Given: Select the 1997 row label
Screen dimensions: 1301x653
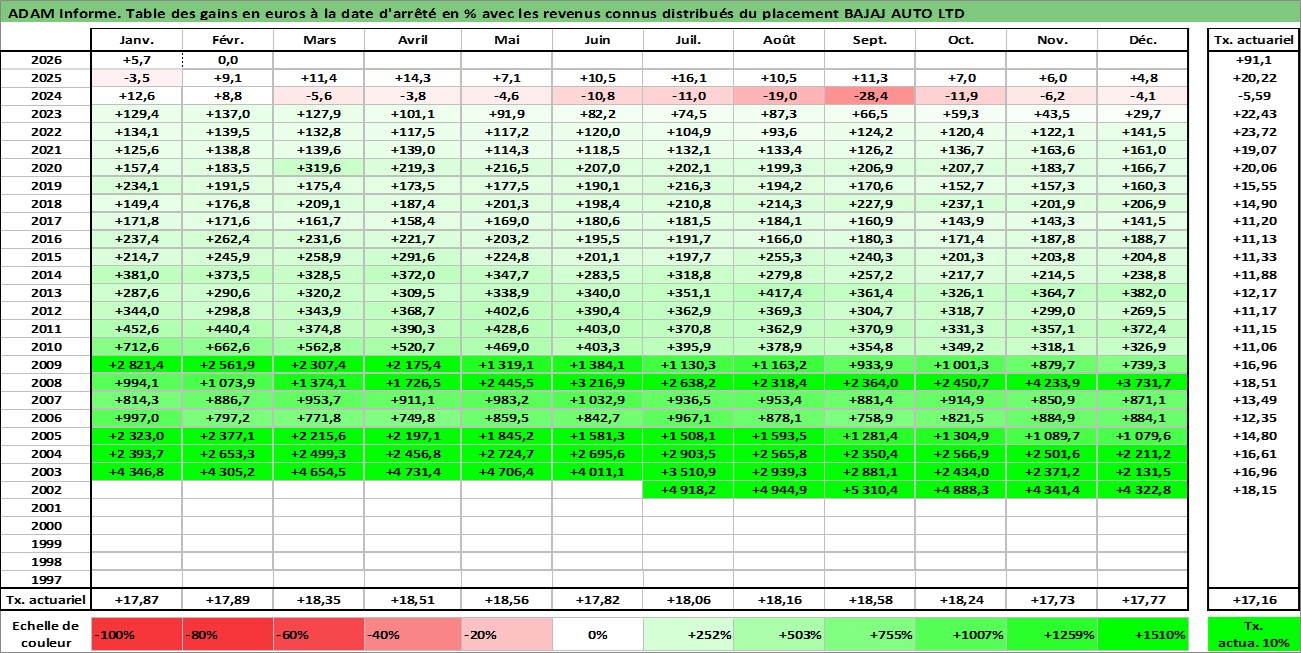Looking at the screenshot, I should click(46, 580).
